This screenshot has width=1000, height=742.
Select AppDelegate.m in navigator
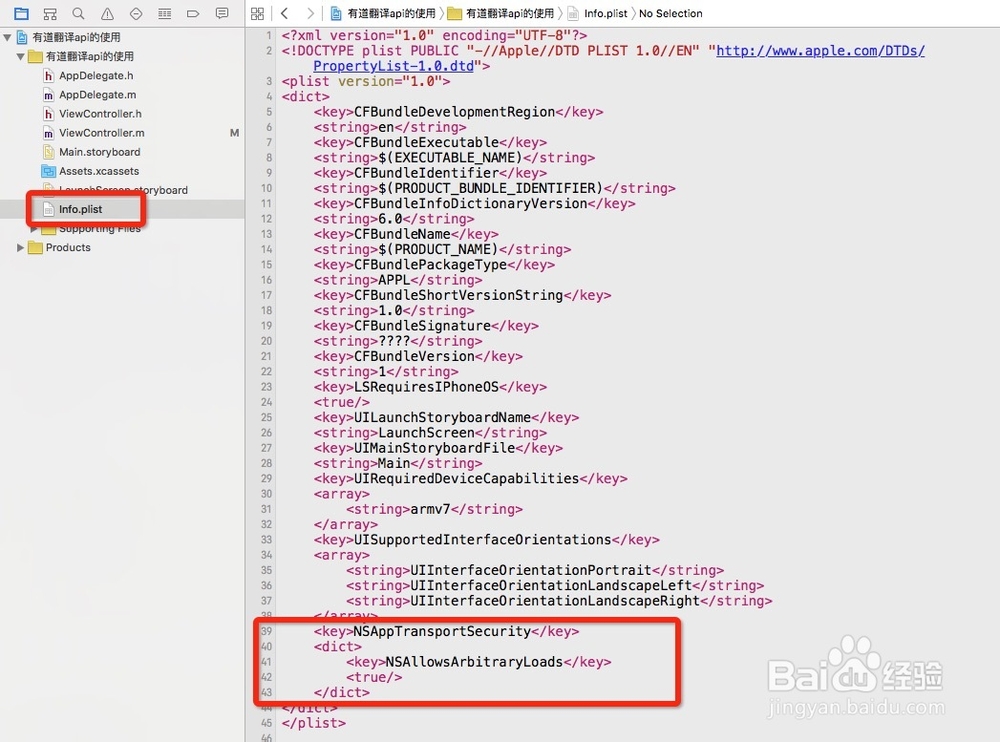pyautogui.click(x=98, y=94)
